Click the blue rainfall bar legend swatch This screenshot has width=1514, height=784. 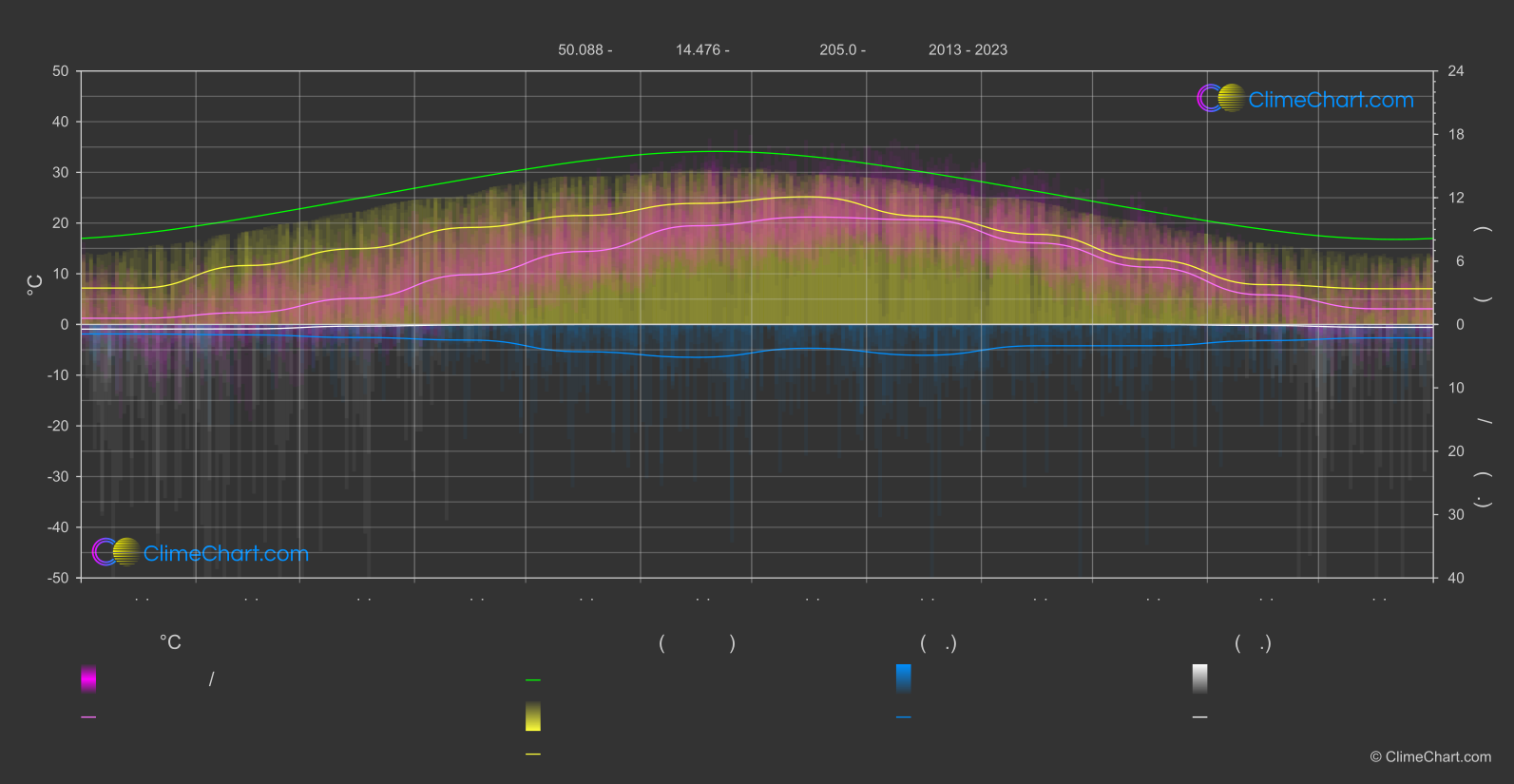(x=904, y=679)
